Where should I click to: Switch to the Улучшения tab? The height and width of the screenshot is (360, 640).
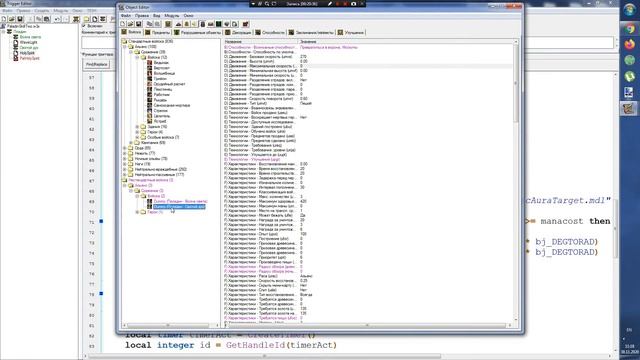point(351,32)
